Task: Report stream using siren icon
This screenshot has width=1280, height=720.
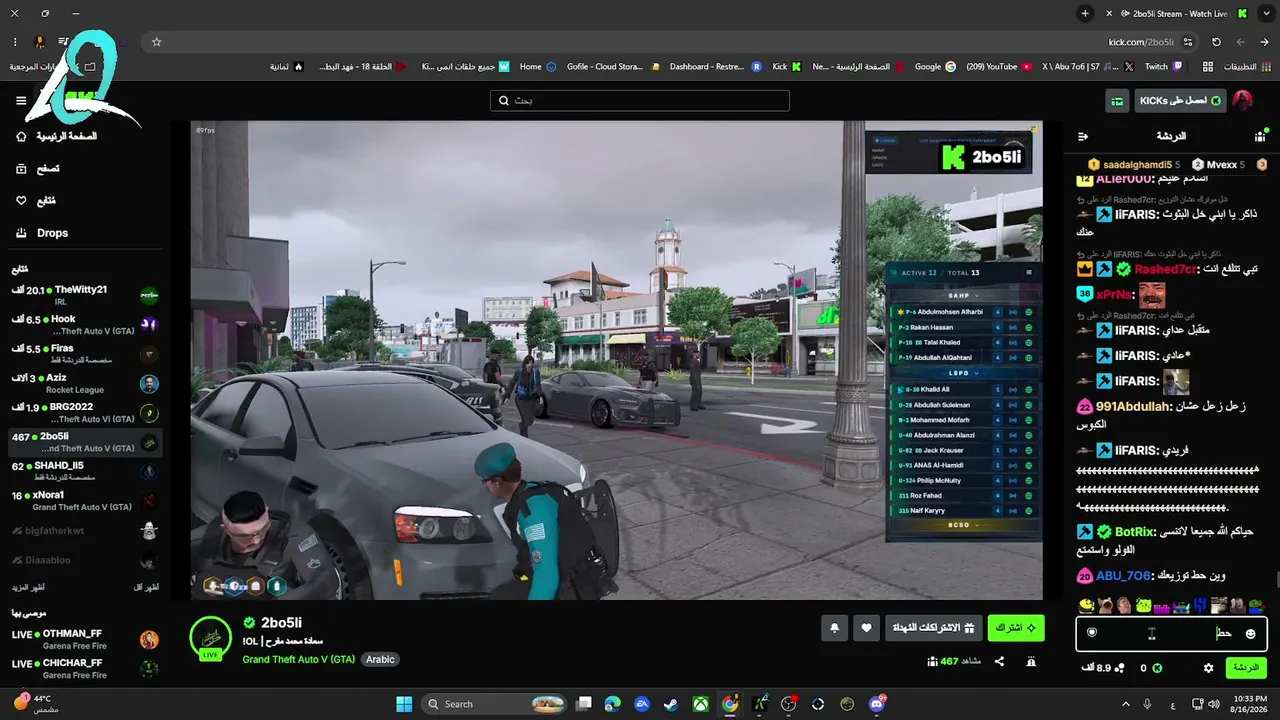Action: click(x=1031, y=661)
